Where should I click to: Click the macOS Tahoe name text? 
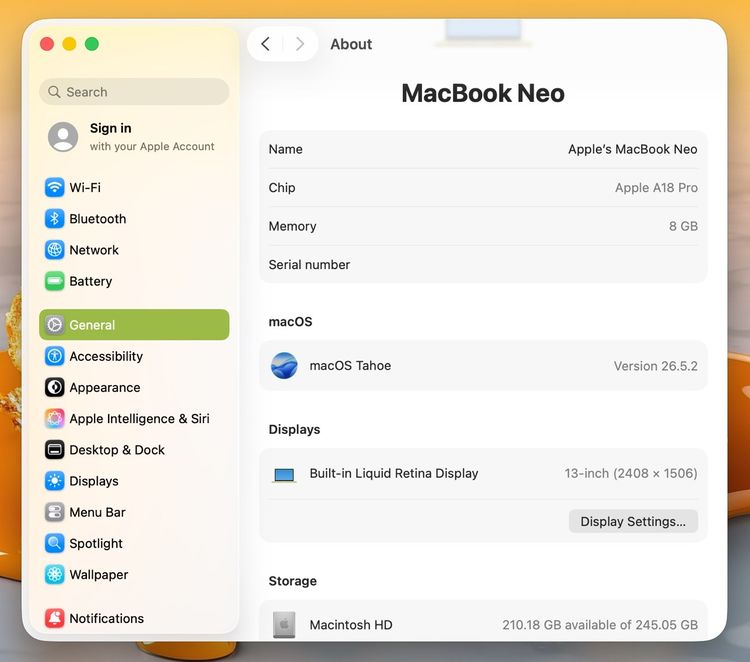coord(350,365)
